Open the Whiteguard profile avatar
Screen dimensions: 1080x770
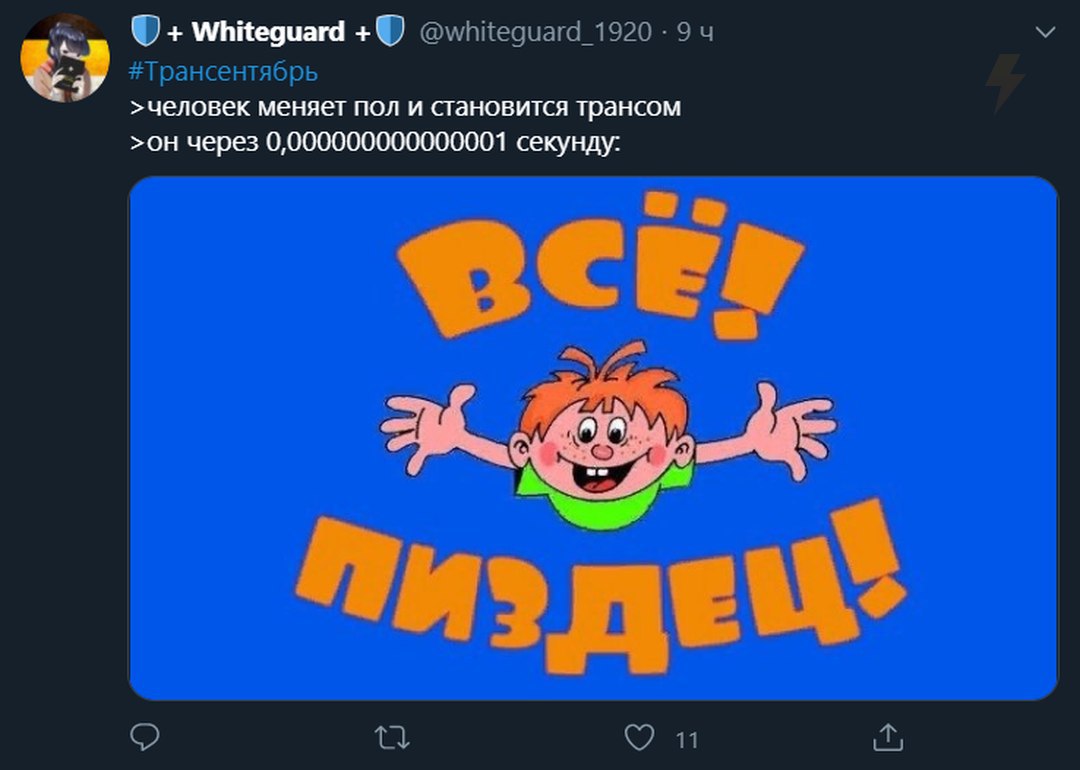coord(65,57)
